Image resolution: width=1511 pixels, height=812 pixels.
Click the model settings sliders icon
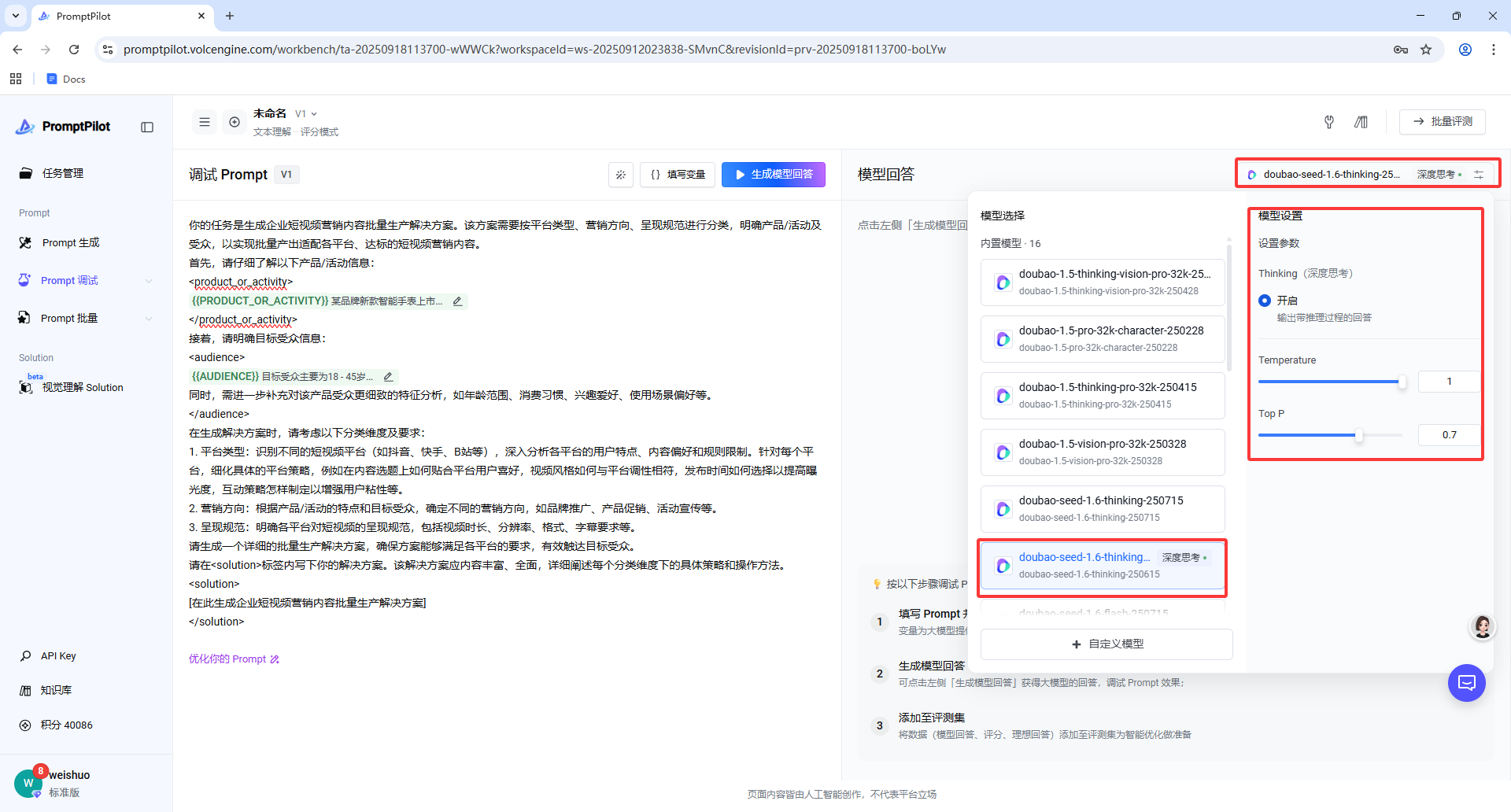[1479, 175]
